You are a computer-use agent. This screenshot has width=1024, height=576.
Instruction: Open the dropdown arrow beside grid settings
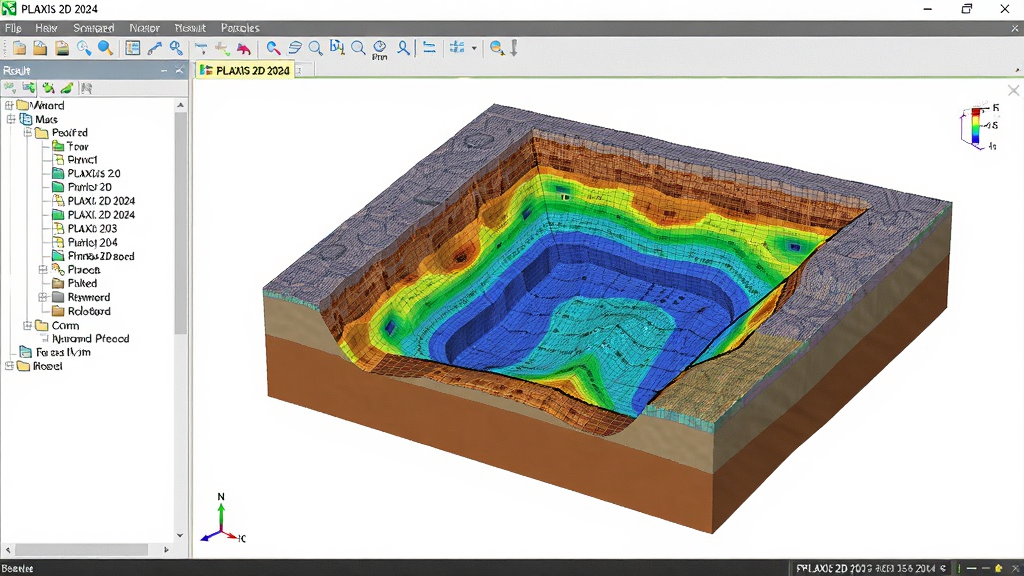[474, 48]
